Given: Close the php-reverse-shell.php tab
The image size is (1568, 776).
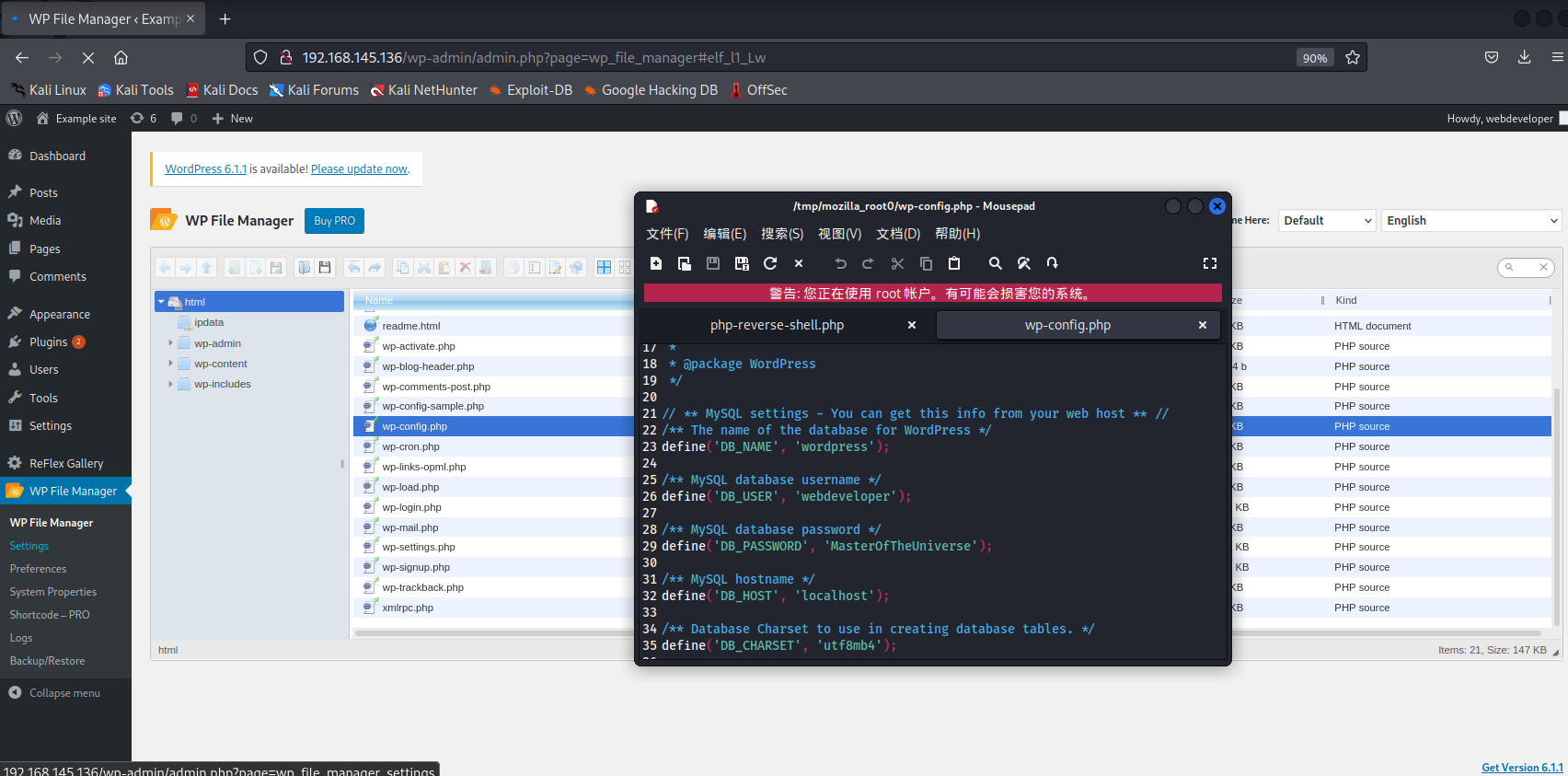Looking at the screenshot, I should (912, 325).
